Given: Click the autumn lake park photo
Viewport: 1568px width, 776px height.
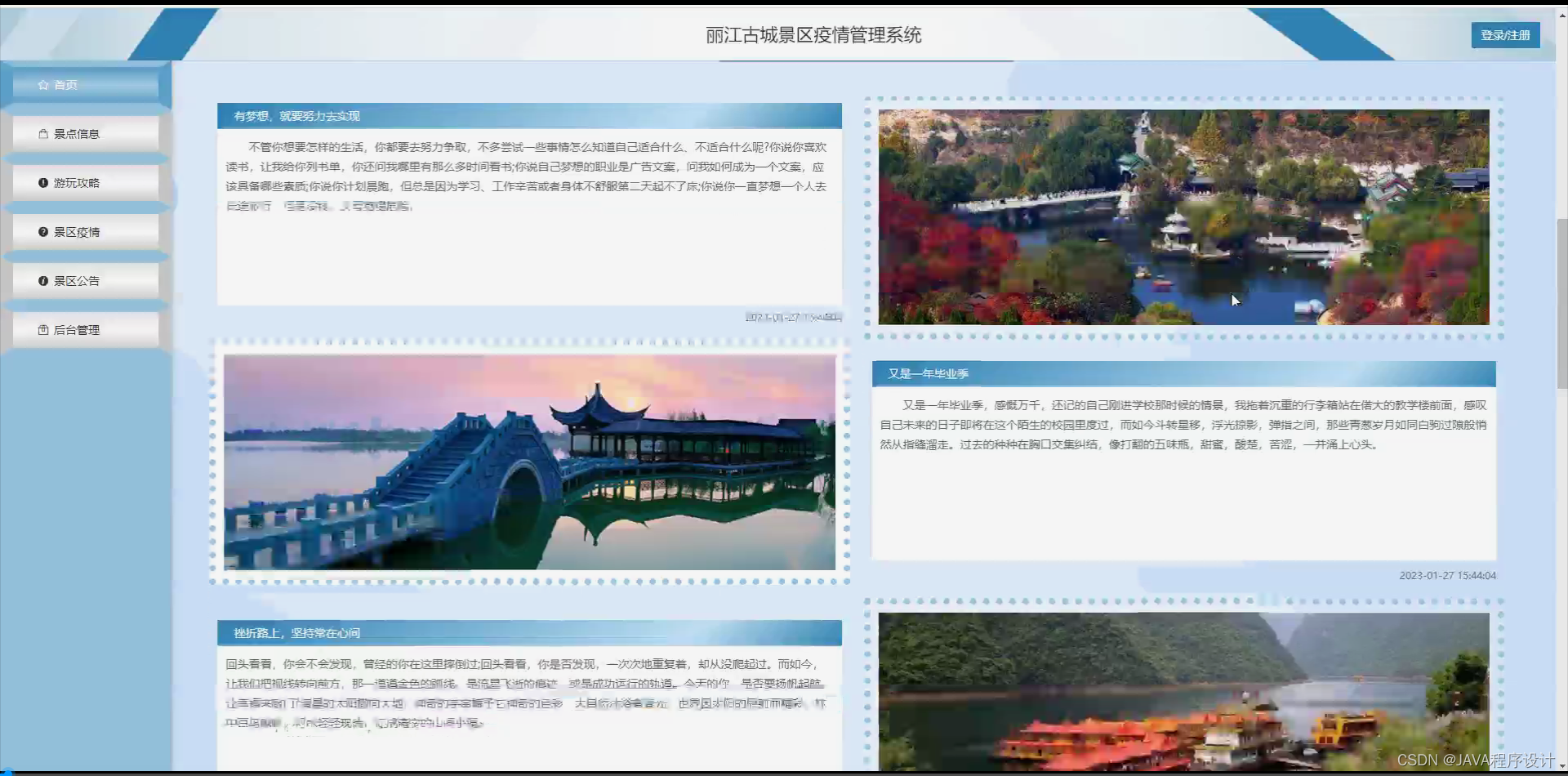Looking at the screenshot, I should point(1183,217).
